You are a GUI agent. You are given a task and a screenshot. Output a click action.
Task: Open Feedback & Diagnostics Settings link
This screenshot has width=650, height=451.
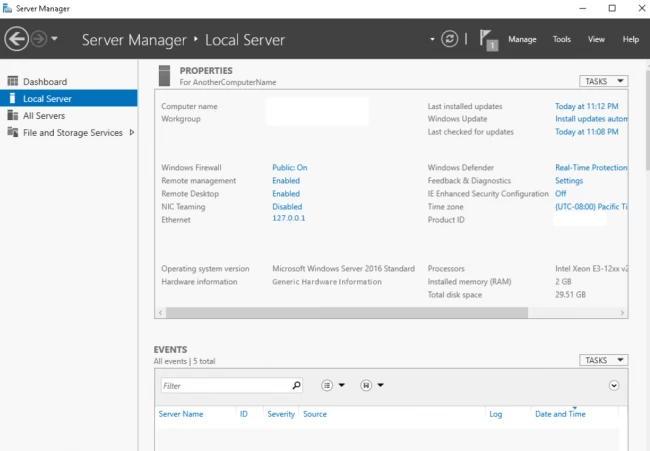(569, 180)
